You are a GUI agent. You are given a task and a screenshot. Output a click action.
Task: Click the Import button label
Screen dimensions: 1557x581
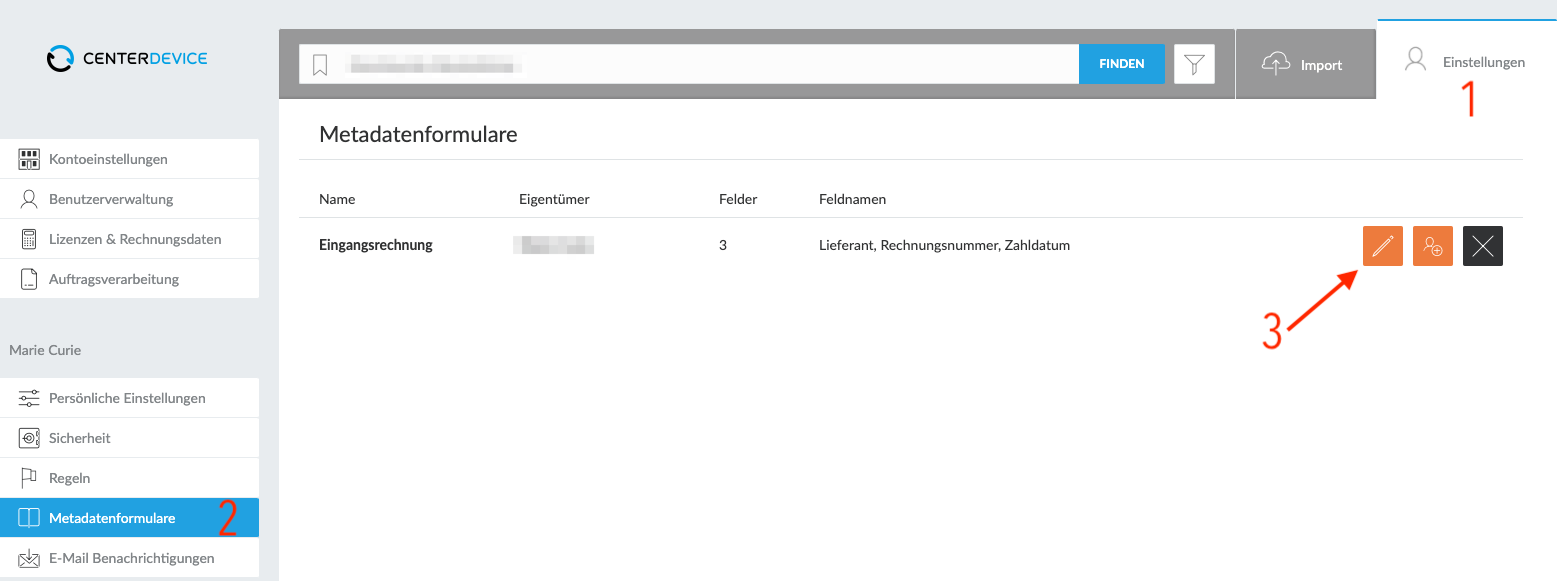pyautogui.click(x=1321, y=65)
